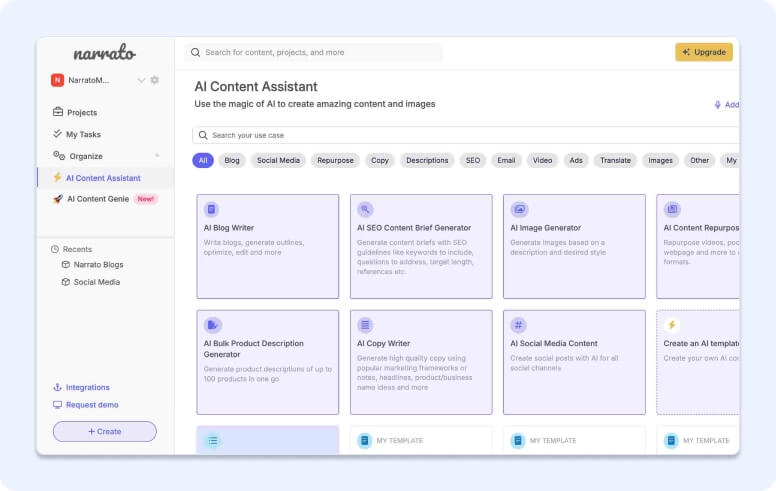
Task: Open Projects in the sidebar
Action: click(x=82, y=112)
